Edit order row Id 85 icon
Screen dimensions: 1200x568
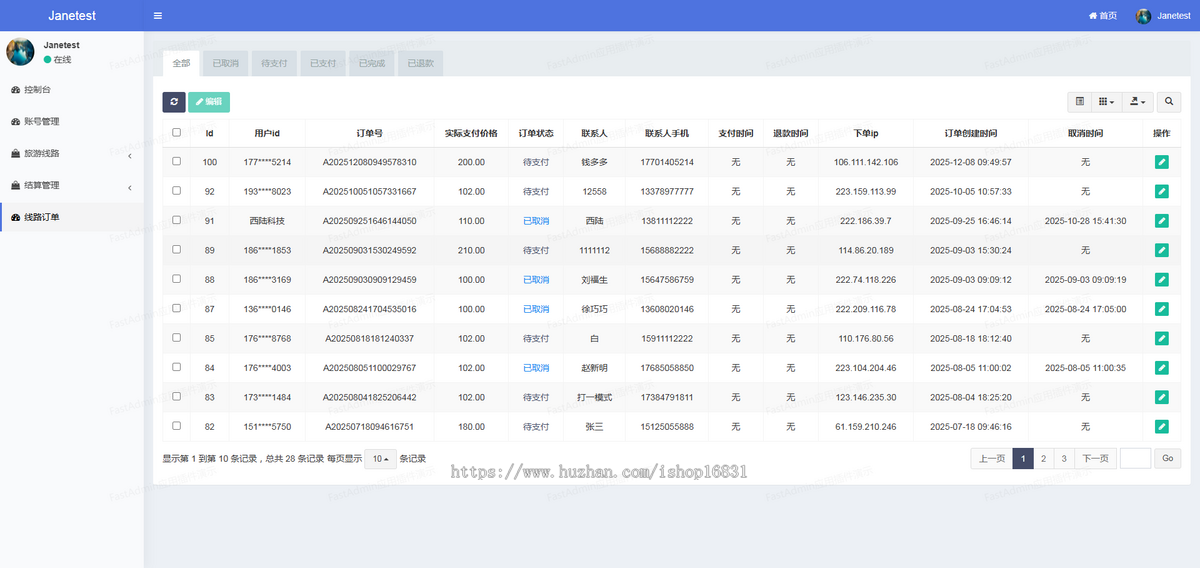(1161, 339)
